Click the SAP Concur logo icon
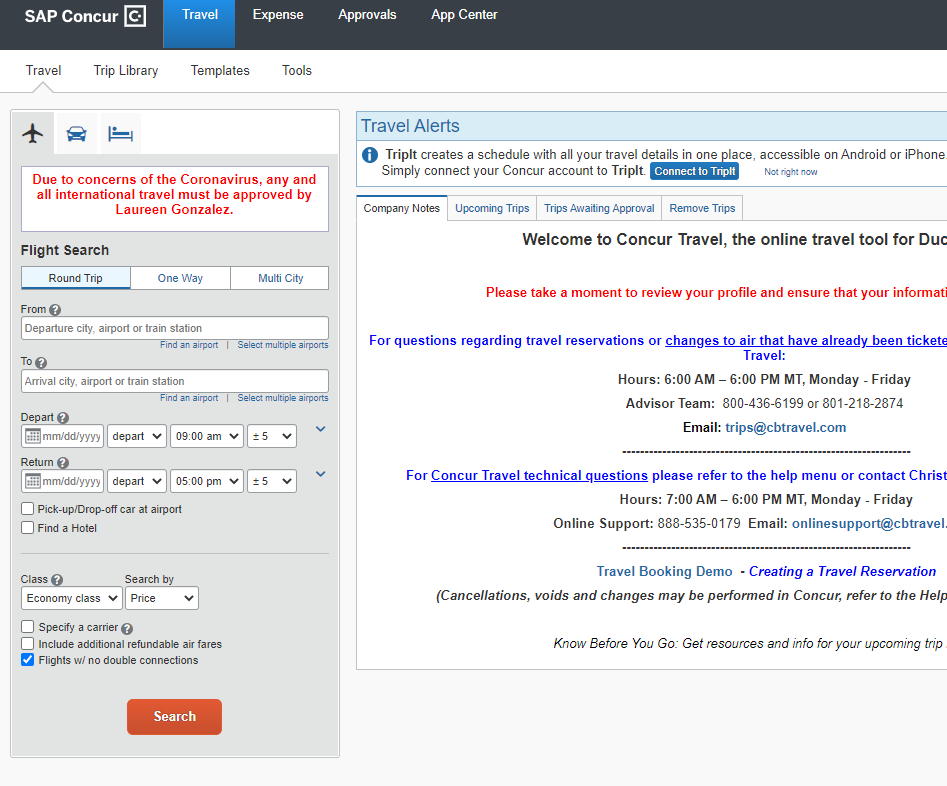The image size is (947, 786). pos(135,16)
